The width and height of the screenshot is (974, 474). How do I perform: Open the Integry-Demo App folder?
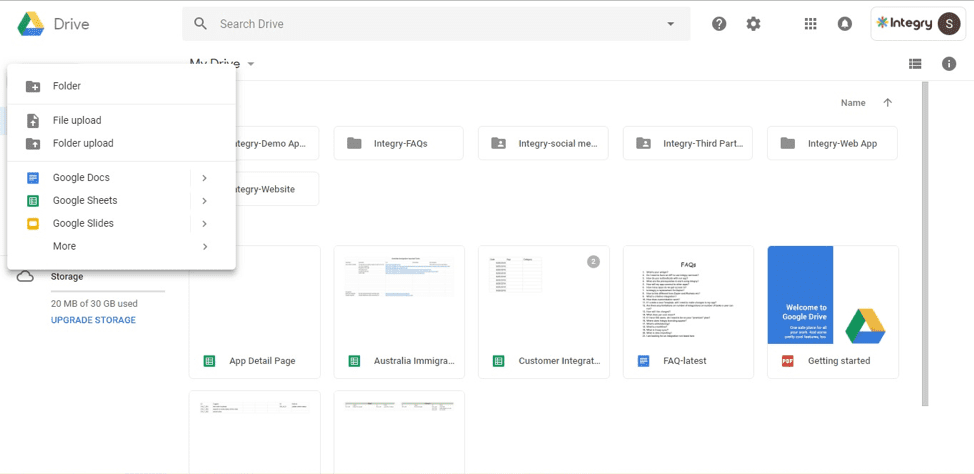point(276,144)
